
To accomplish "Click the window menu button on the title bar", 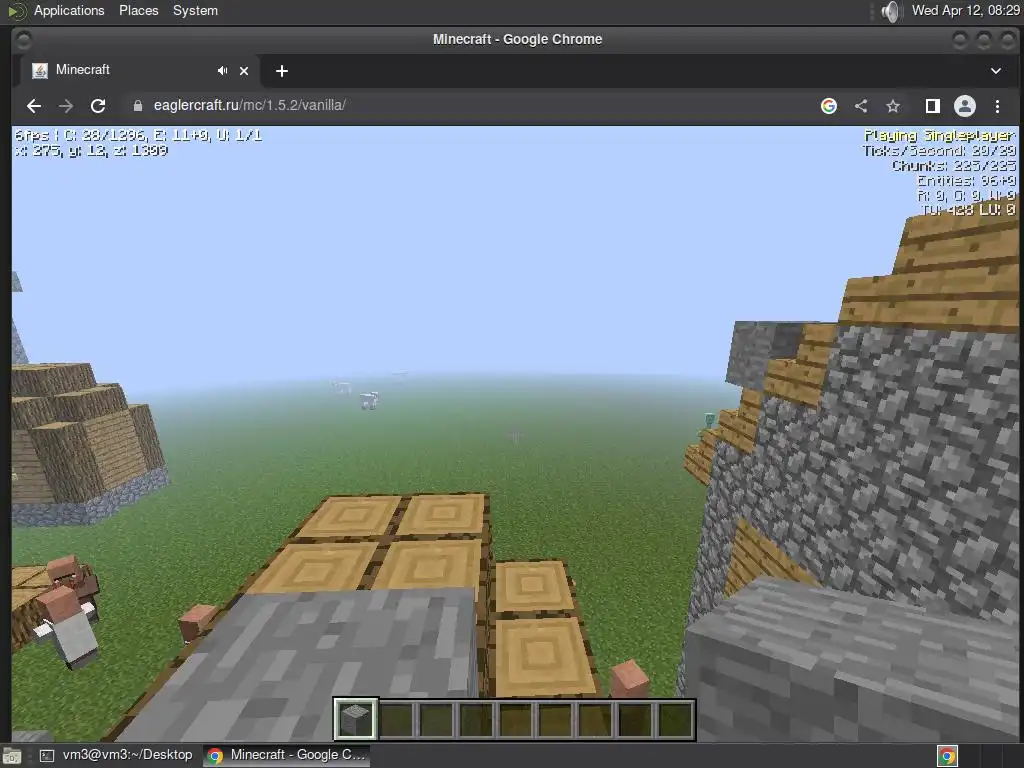I will click(23, 40).
